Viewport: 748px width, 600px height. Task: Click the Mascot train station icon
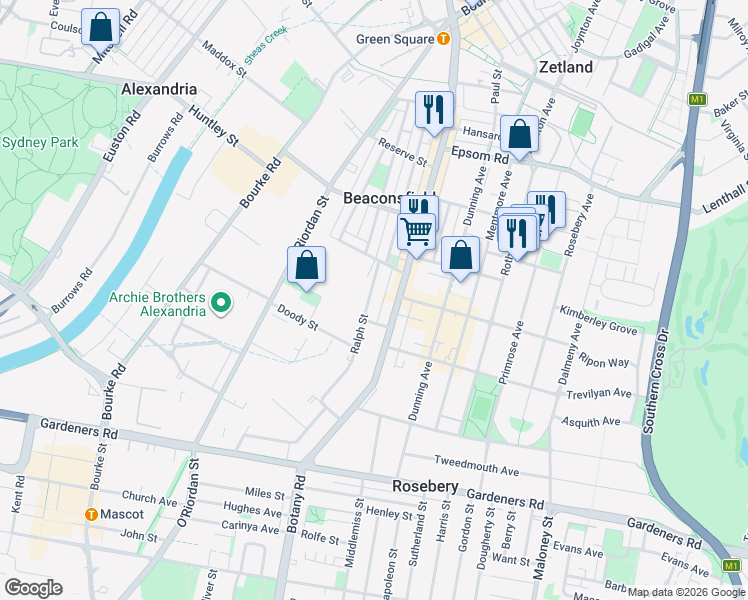coord(91,515)
